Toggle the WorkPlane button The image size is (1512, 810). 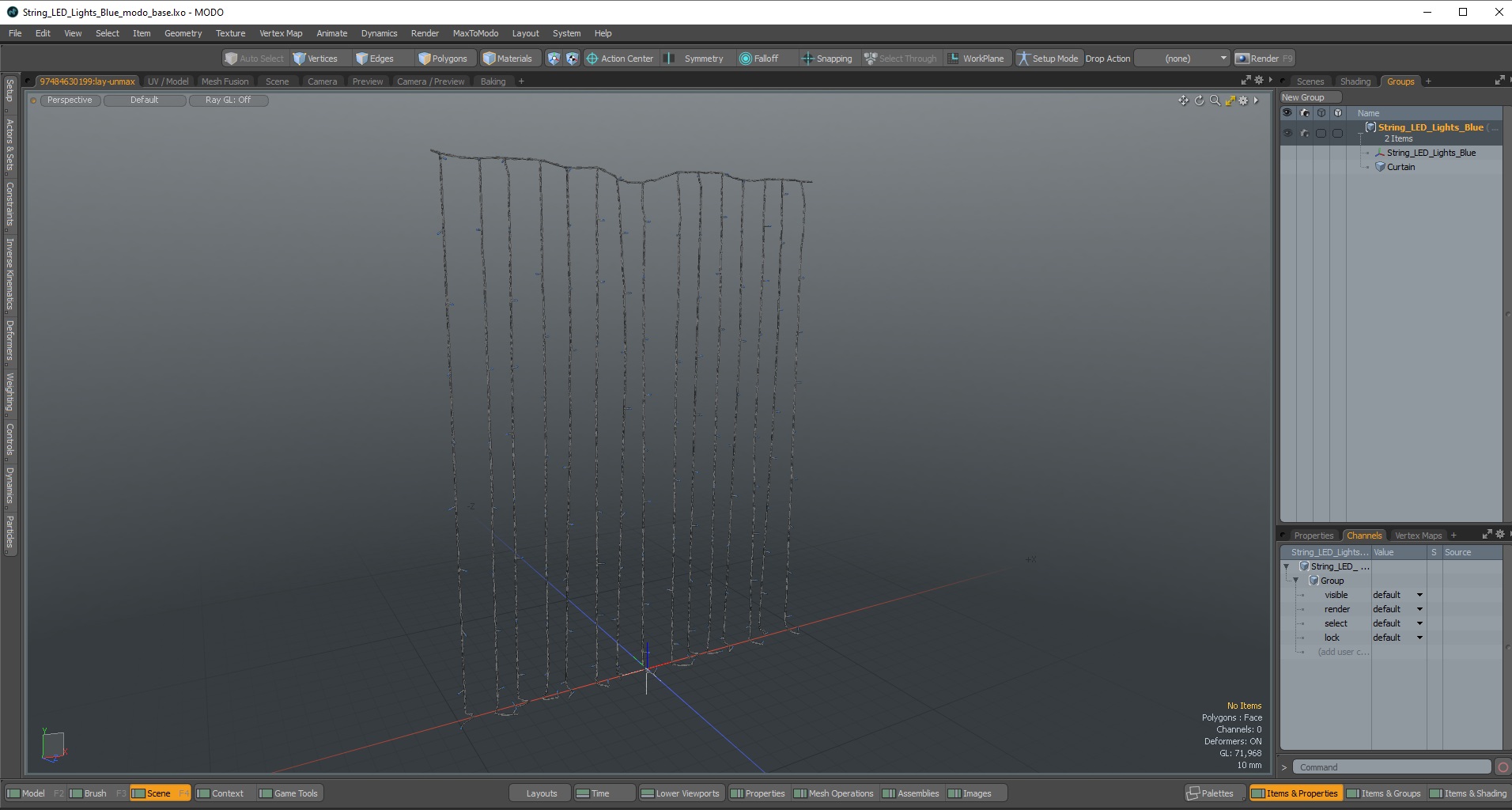(977, 59)
